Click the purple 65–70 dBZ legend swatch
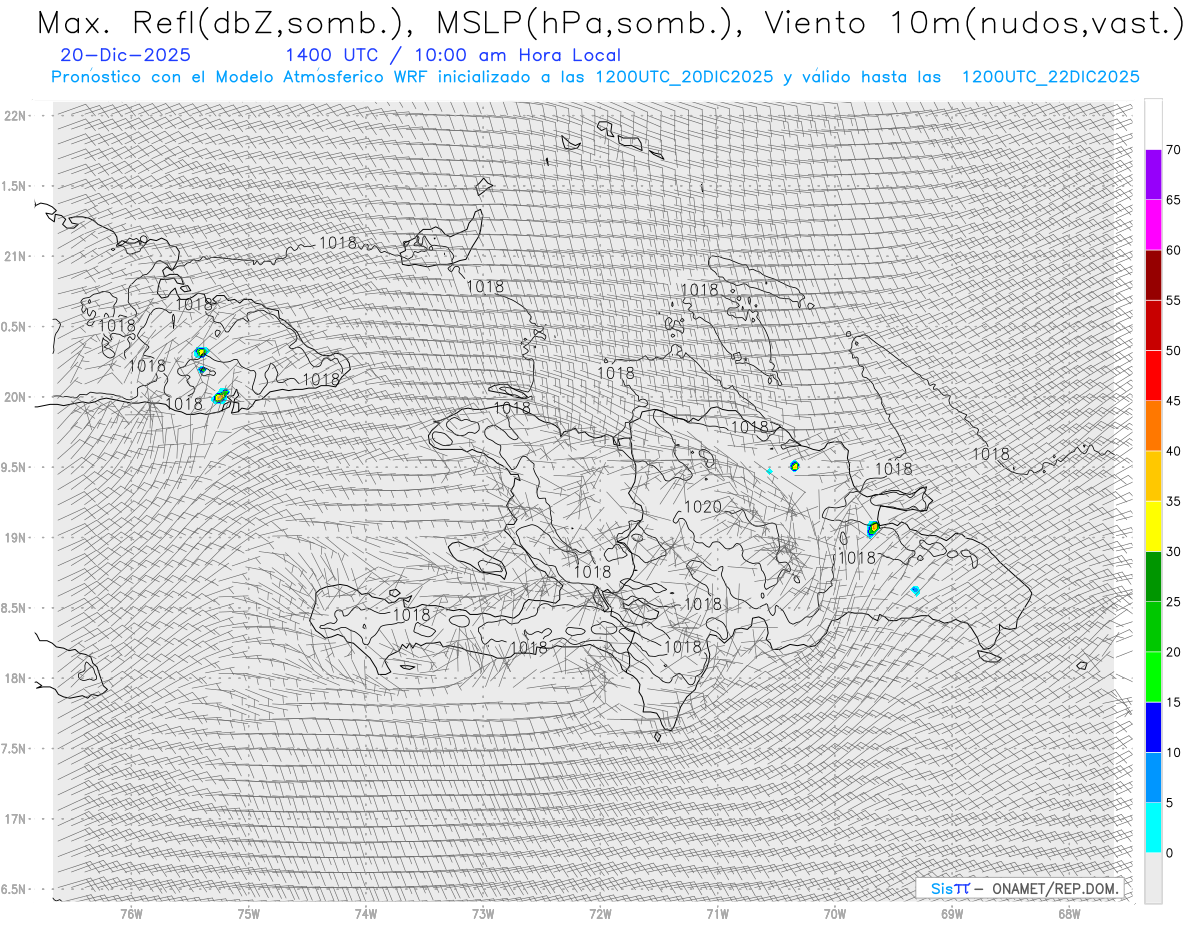This screenshot has height=927, width=1200. [1153, 175]
